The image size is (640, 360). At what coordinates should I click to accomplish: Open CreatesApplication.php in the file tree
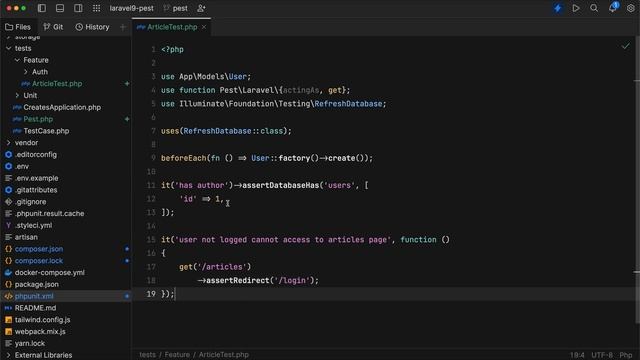coord(62,107)
